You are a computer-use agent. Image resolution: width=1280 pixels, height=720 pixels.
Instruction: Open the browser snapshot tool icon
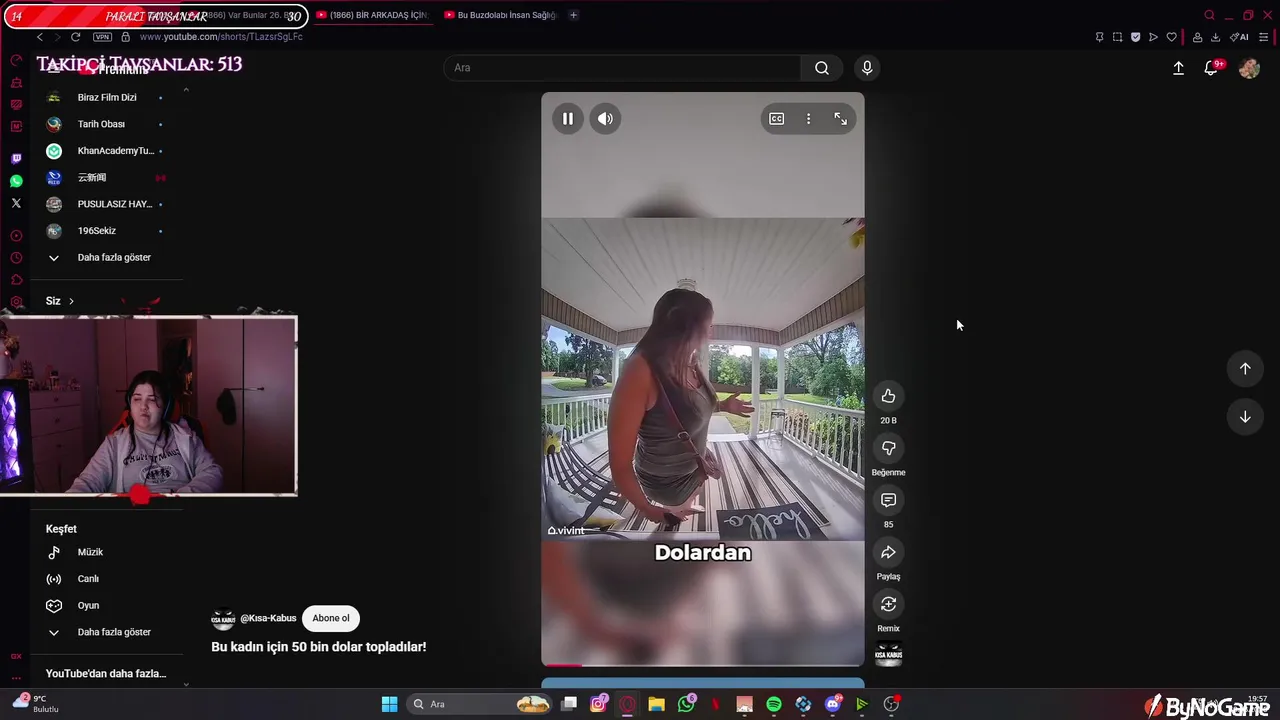click(x=1117, y=37)
